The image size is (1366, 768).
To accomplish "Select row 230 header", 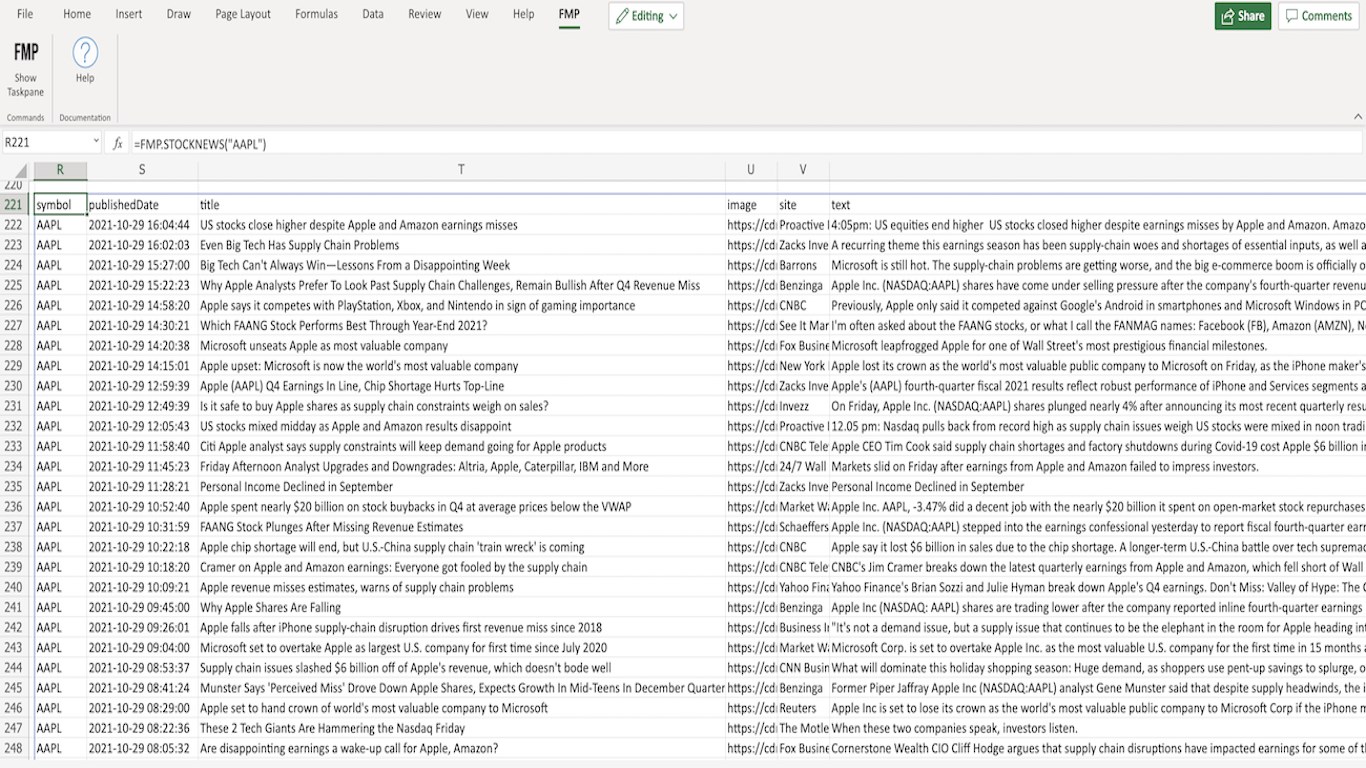I will [x=14, y=386].
